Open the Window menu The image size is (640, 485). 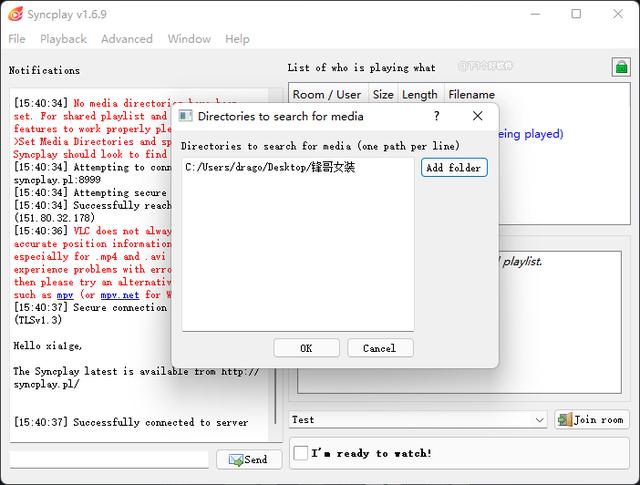[189, 39]
